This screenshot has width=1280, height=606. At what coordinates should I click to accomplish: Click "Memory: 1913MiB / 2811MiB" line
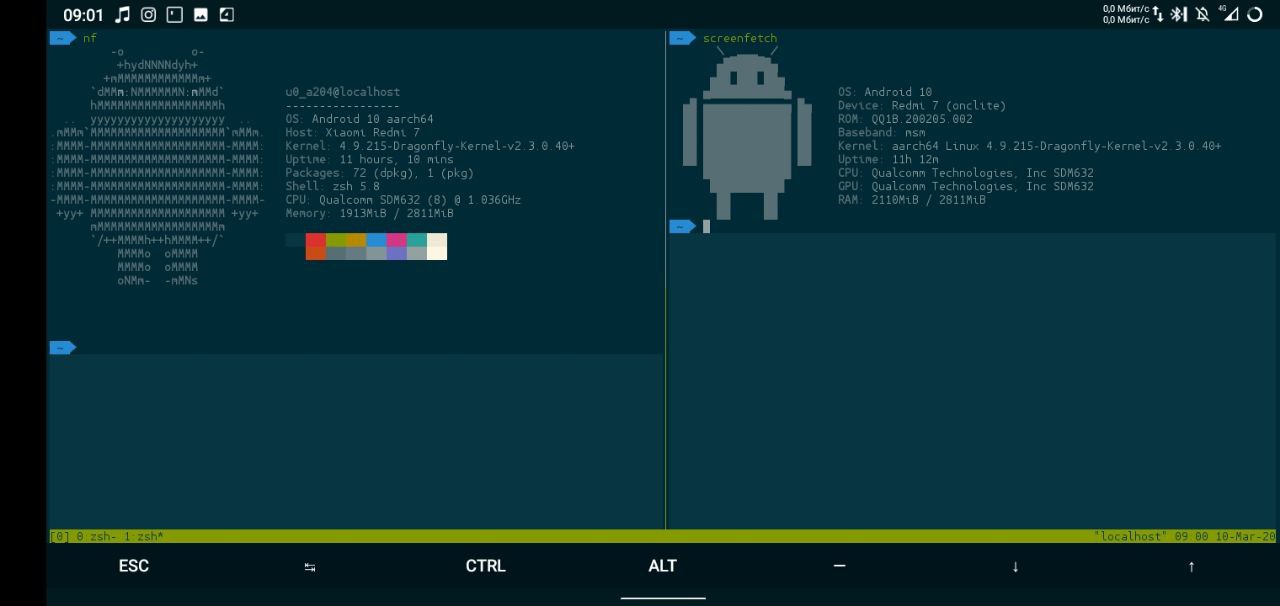pos(369,213)
